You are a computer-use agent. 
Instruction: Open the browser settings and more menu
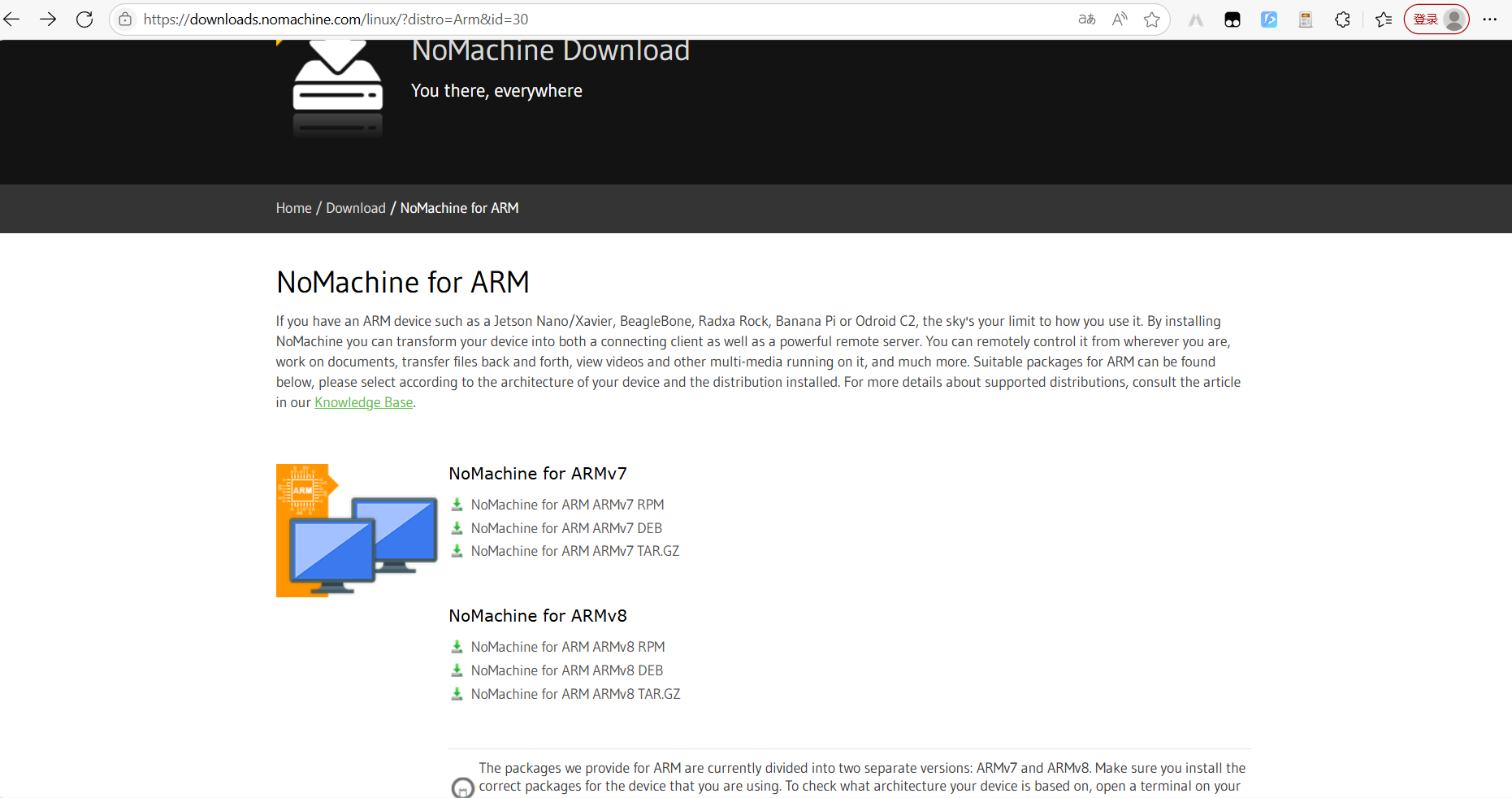(x=1489, y=20)
